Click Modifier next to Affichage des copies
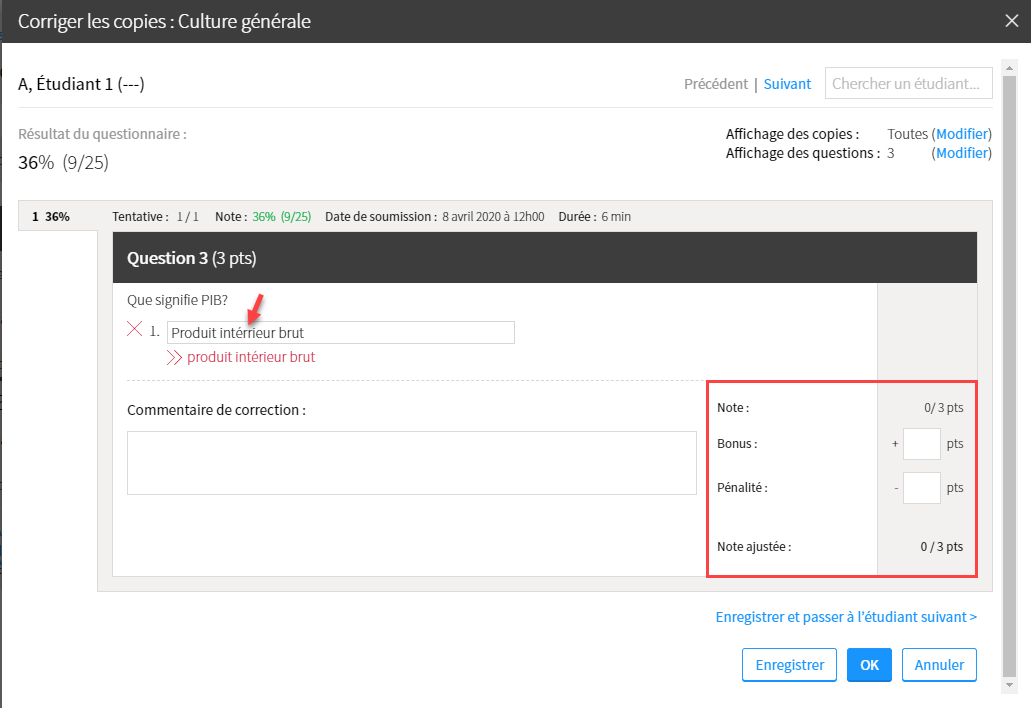1031x708 pixels. (962, 134)
